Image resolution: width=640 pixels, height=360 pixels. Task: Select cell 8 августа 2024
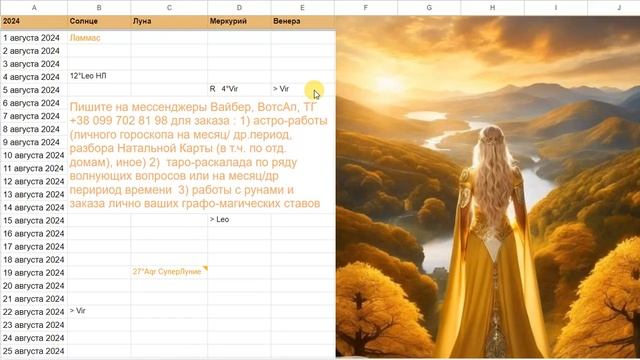(34, 129)
